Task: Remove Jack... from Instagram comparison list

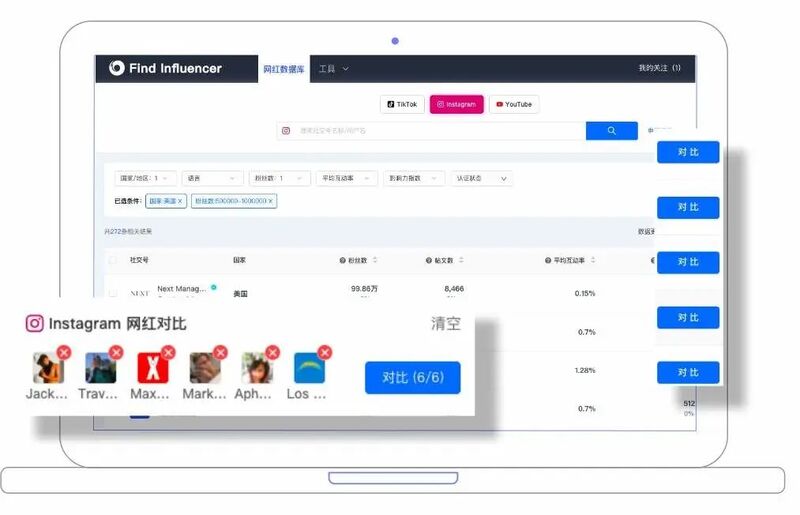Action: coord(64,352)
